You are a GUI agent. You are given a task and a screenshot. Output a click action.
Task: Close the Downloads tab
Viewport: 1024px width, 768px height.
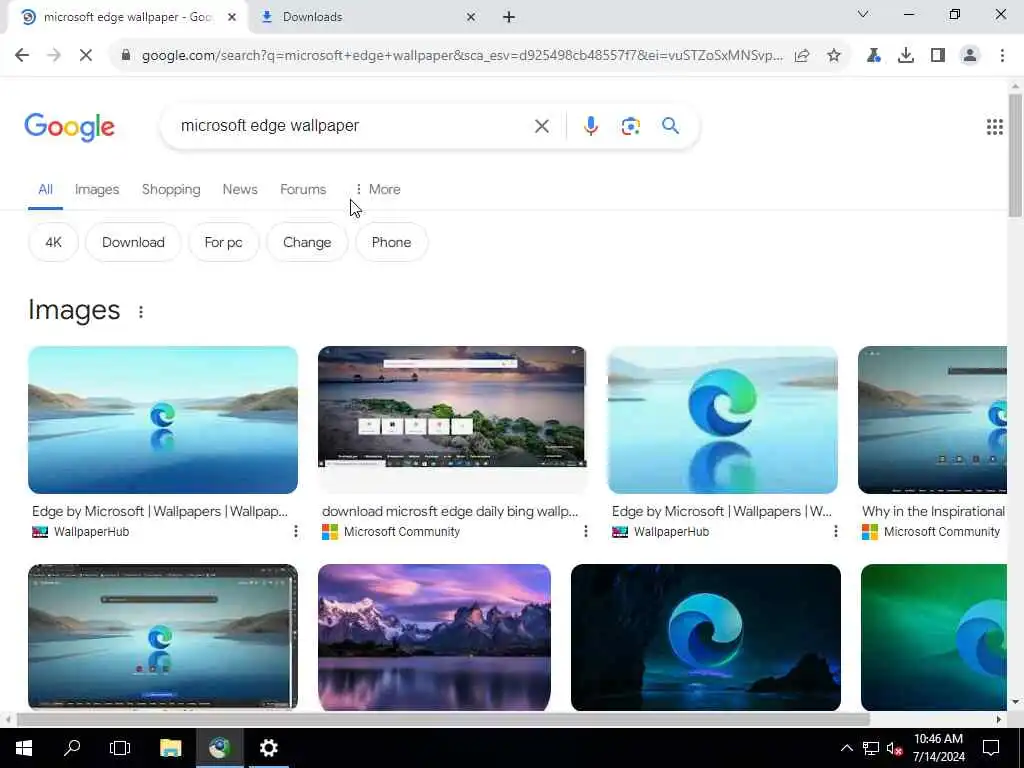coord(471,17)
